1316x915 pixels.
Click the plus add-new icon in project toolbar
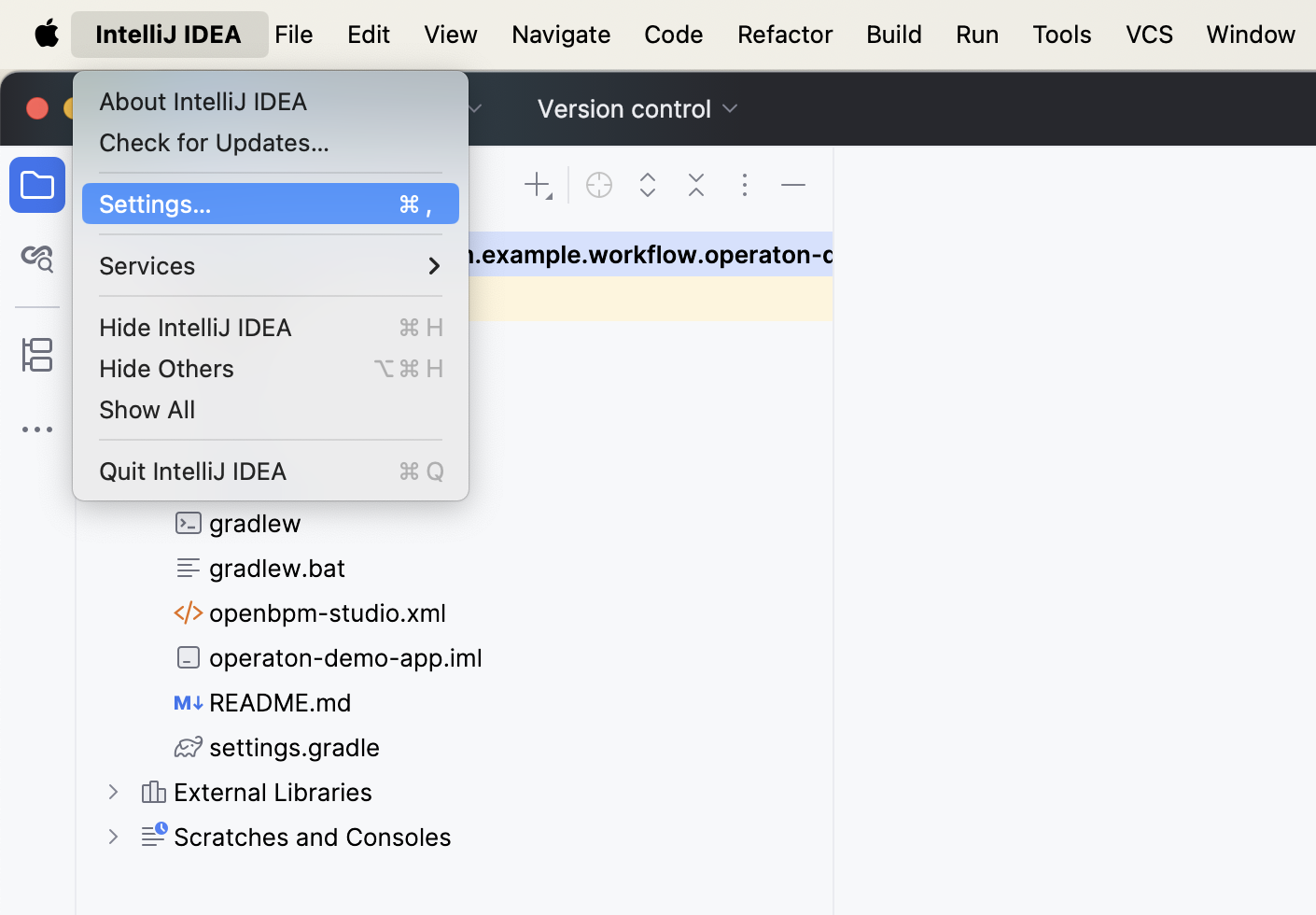538,185
